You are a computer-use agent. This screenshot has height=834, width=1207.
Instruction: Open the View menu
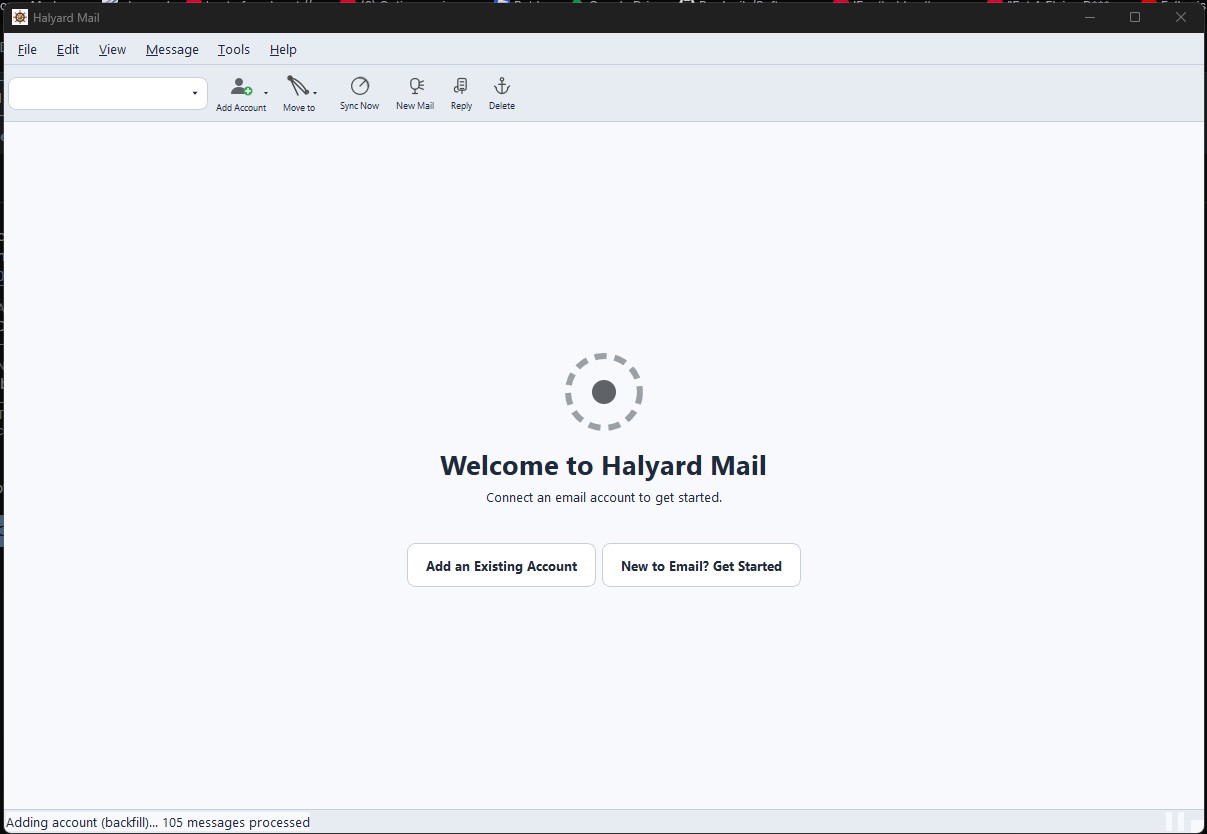(x=112, y=49)
